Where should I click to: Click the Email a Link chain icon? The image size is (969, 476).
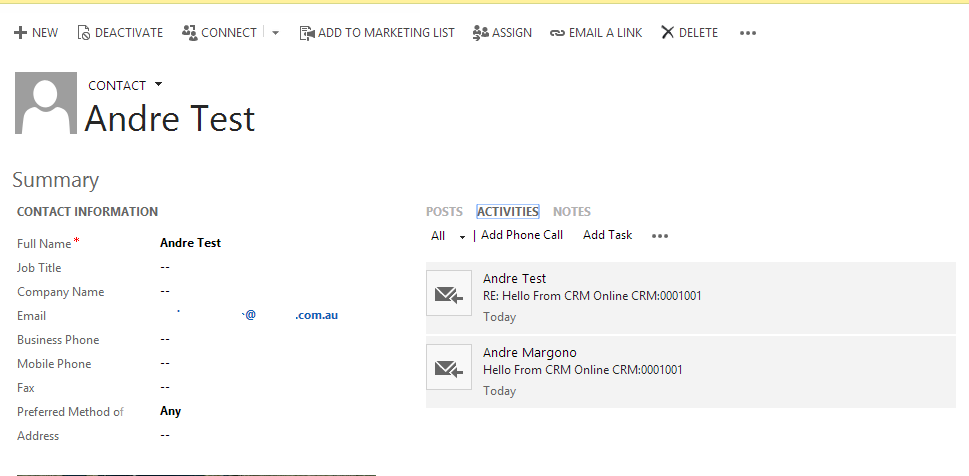pyautogui.click(x=557, y=33)
